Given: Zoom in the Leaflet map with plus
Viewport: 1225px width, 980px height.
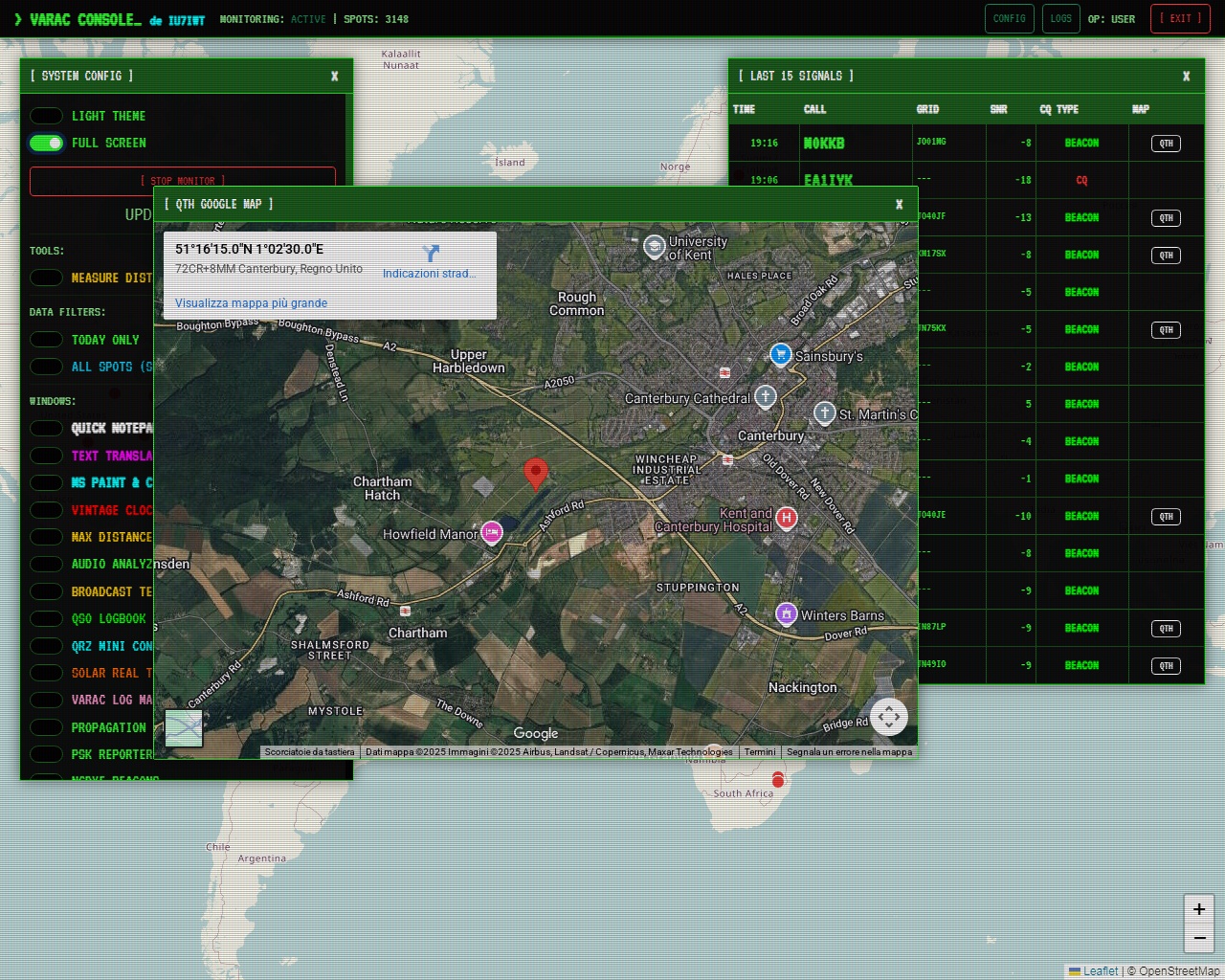Looking at the screenshot, I should 1198,909.
